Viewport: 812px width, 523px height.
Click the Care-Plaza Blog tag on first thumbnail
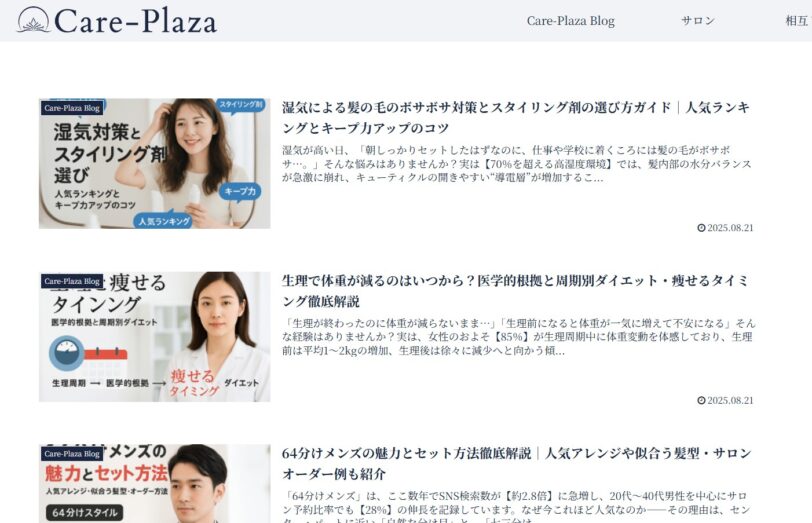pyautogui.click(x=72, y=108)
